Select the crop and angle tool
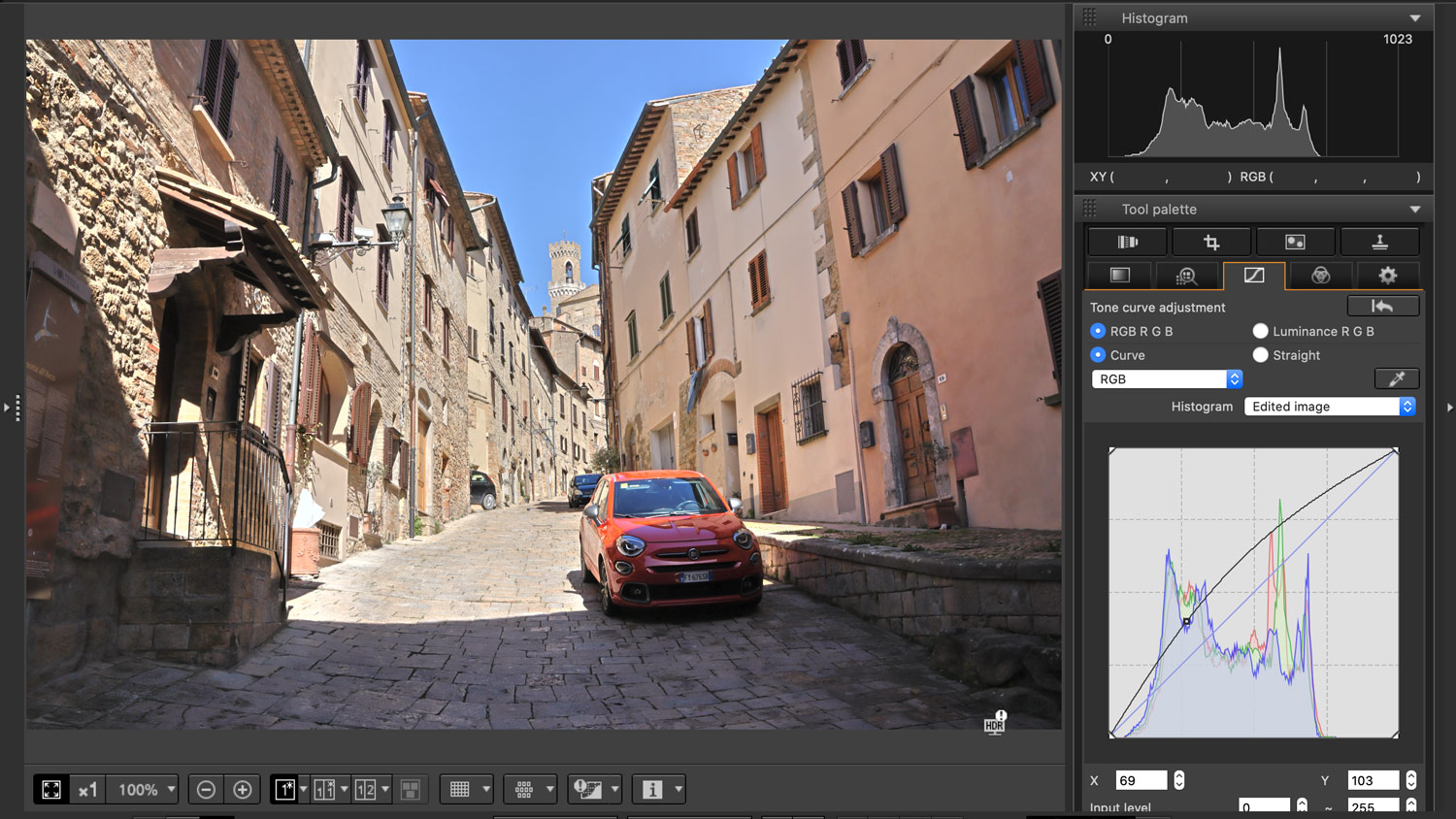This screenshot has width=1456, height=819. 1210,242
